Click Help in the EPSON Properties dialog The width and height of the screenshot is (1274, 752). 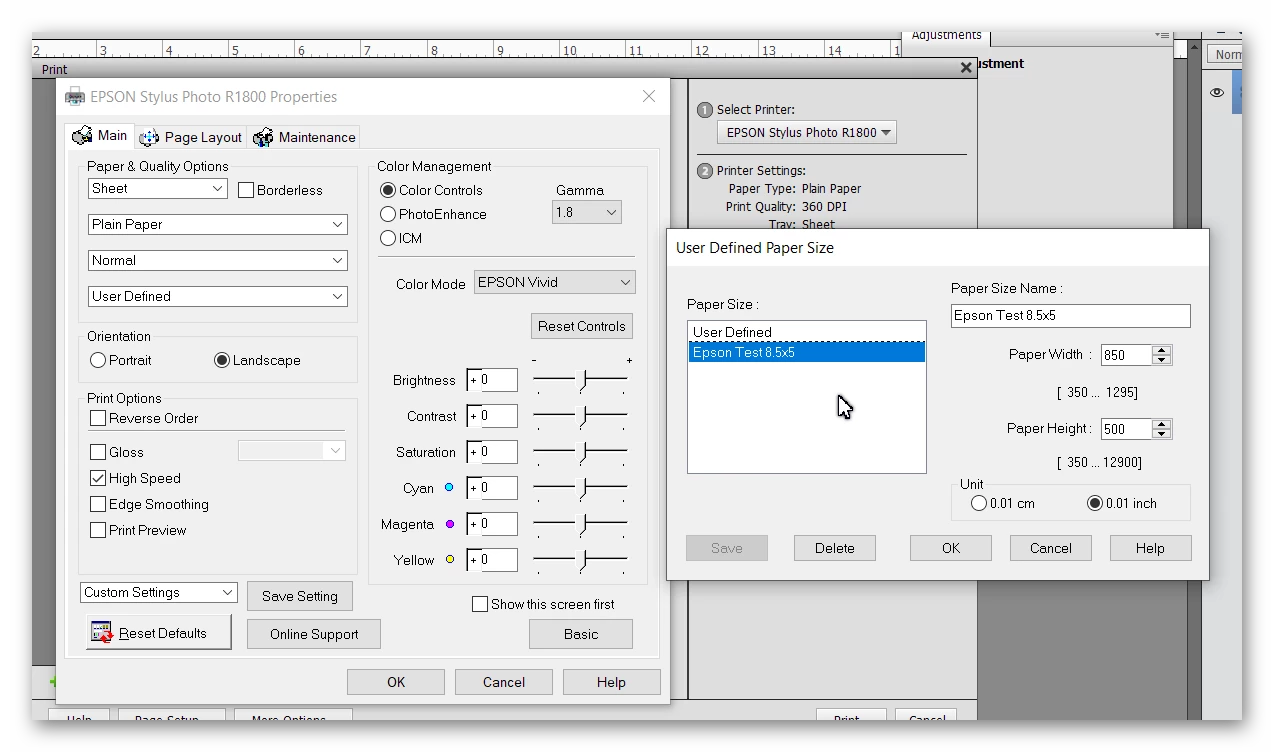tap(611, 682)
